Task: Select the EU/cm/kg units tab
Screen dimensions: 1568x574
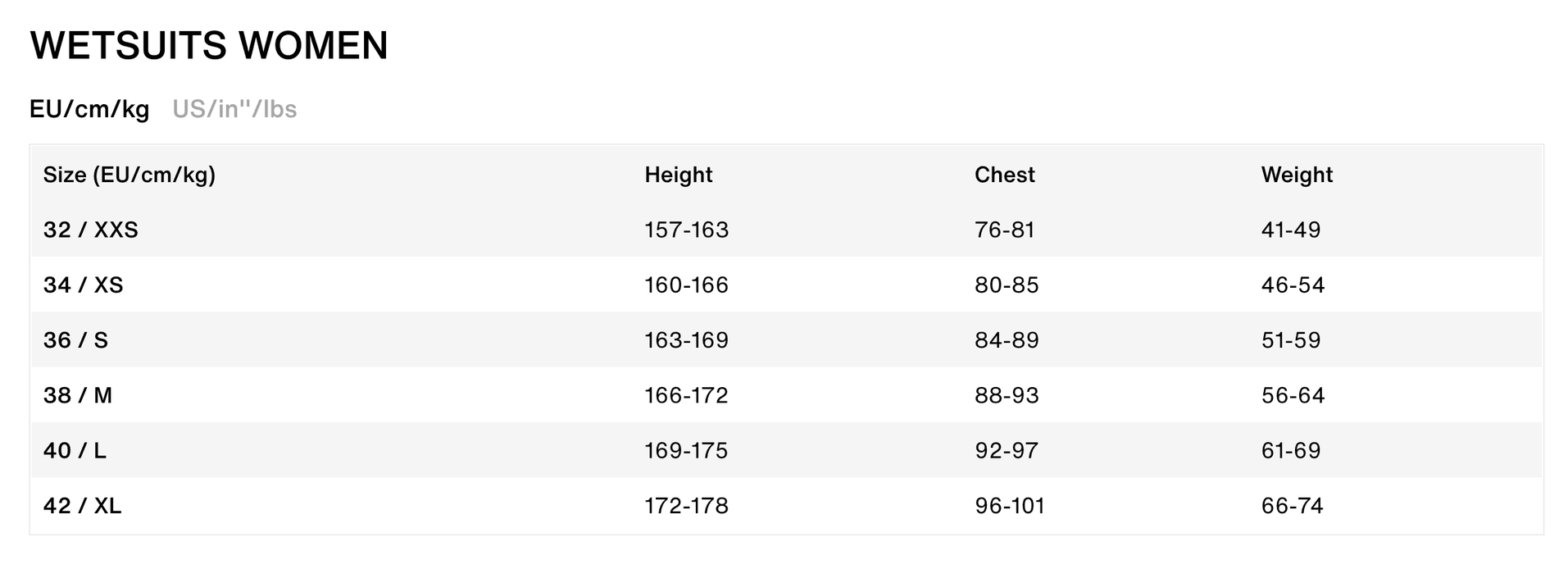Action: (x=89, y=109)
